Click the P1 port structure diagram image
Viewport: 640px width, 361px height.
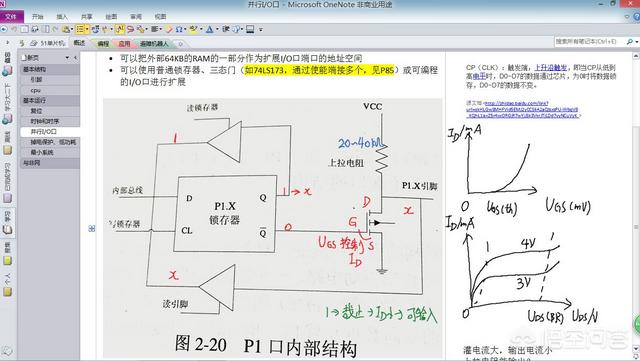click(x=272, y=228)
